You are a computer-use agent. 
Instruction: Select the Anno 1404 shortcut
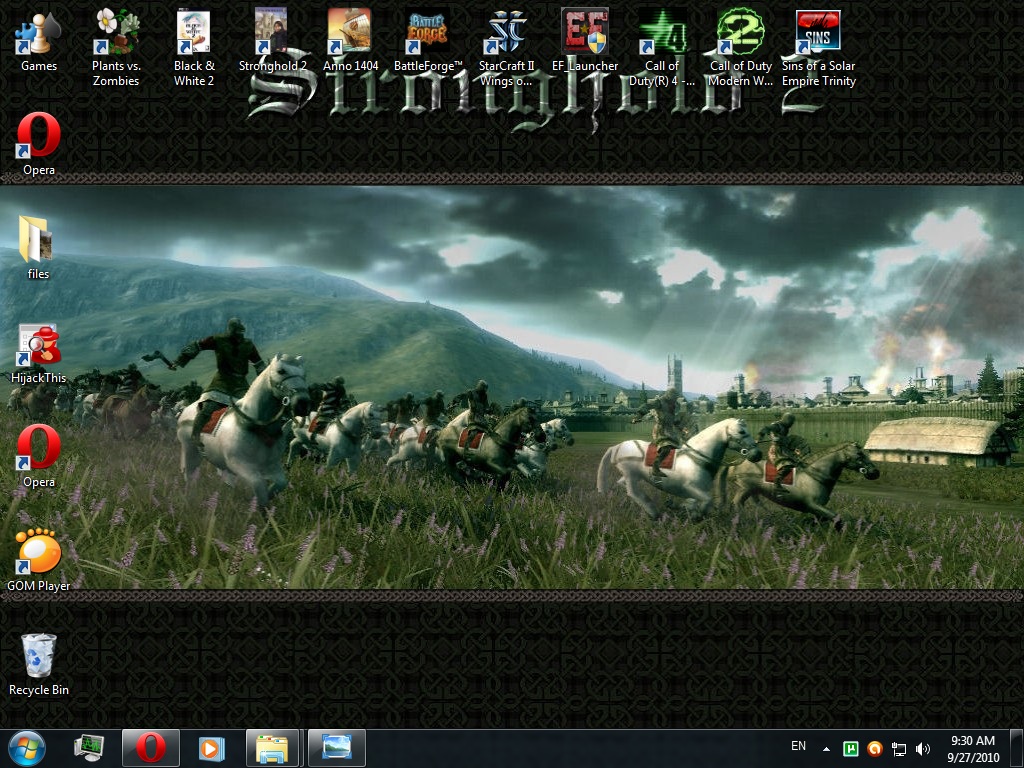[x=350, y=40]
